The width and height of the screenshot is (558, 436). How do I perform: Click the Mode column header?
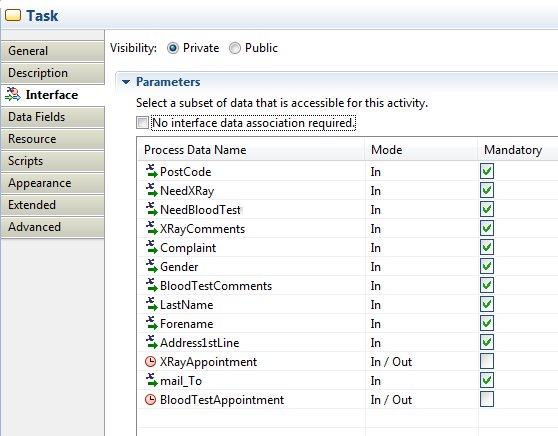tap(421, 150)
